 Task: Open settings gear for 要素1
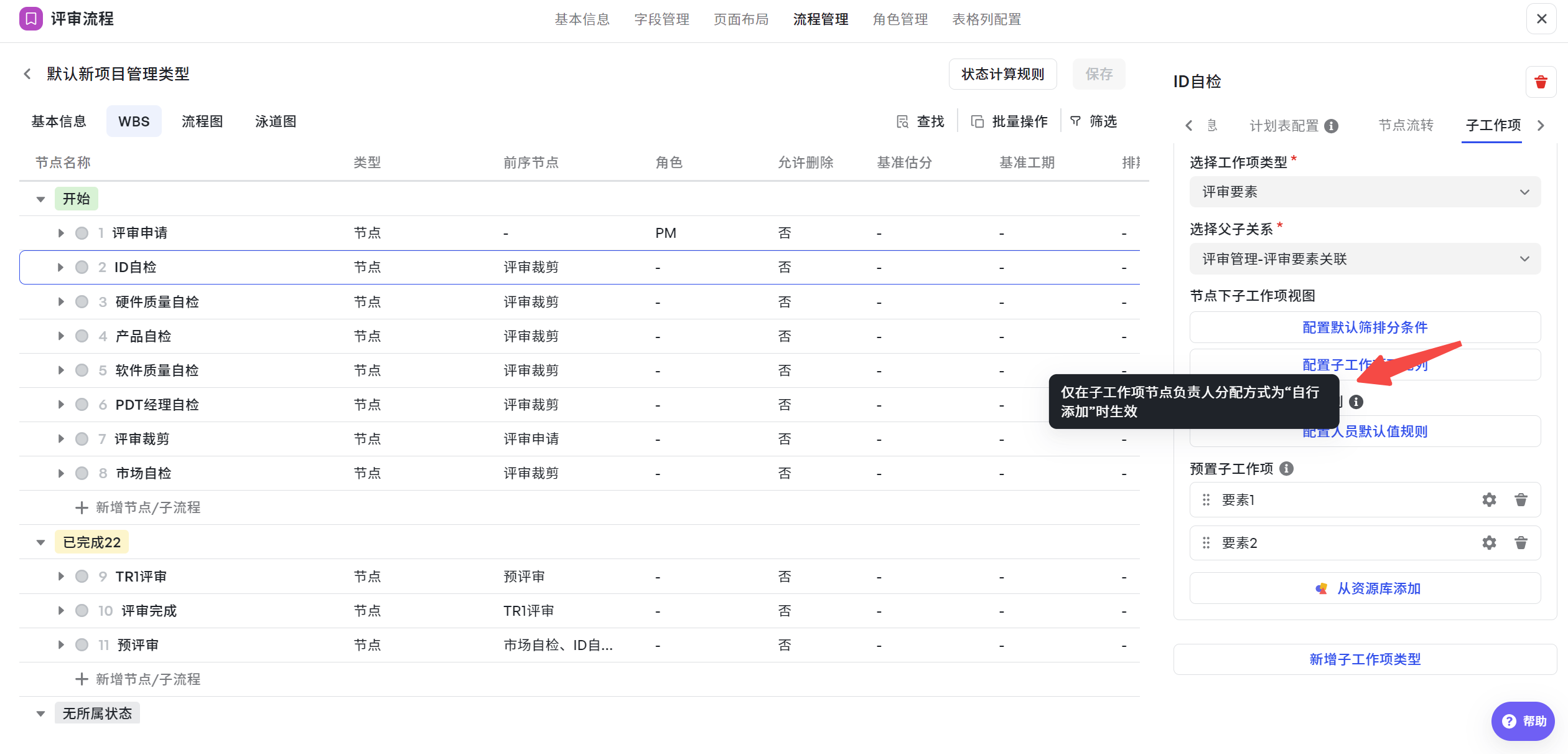coord(1489,500)
